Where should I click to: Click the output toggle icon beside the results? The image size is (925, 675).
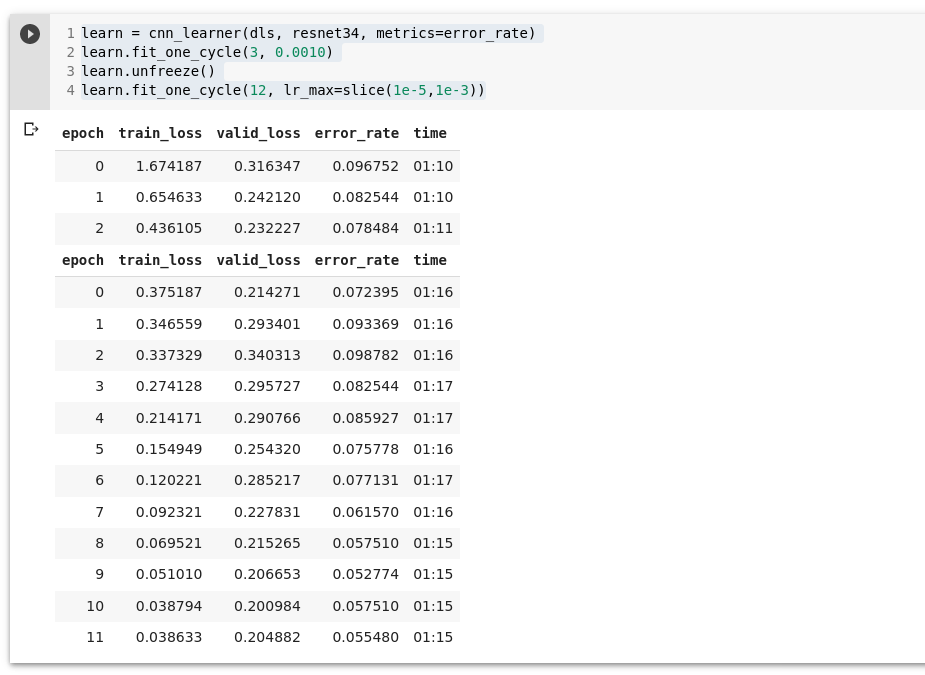tap(31, 129)
